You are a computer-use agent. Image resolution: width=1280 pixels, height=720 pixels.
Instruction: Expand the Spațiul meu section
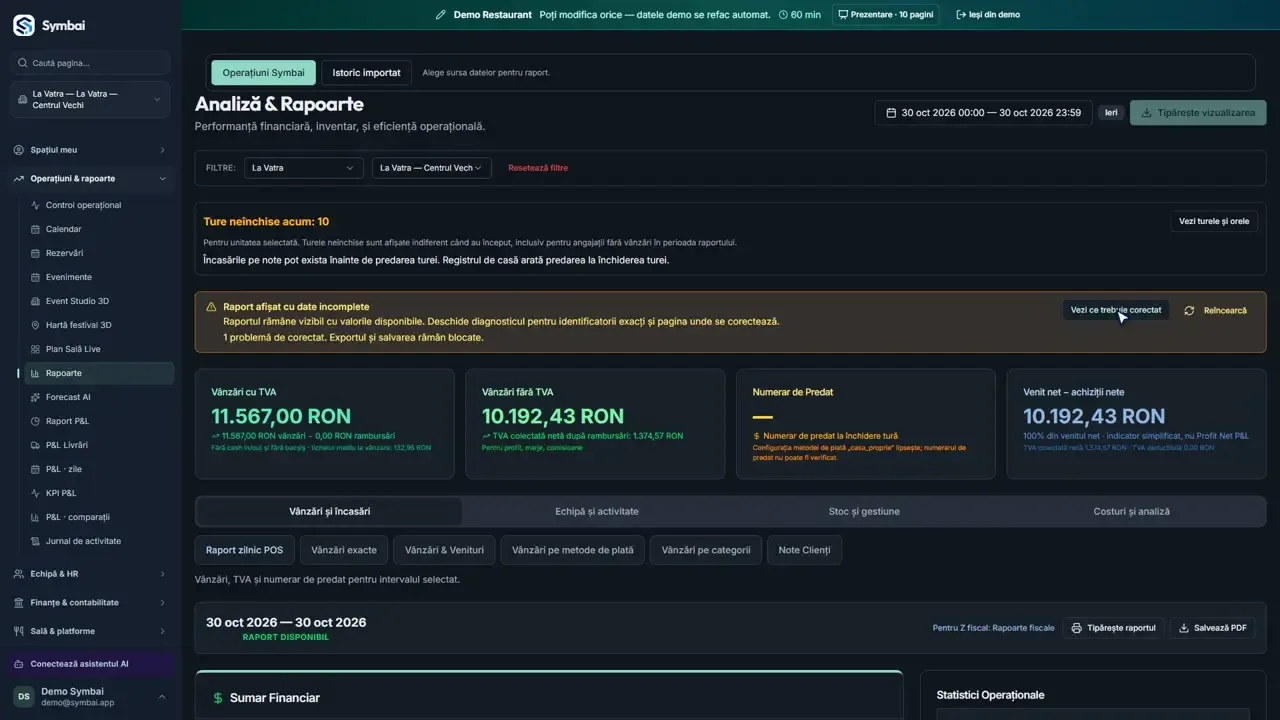pos(91,150)
